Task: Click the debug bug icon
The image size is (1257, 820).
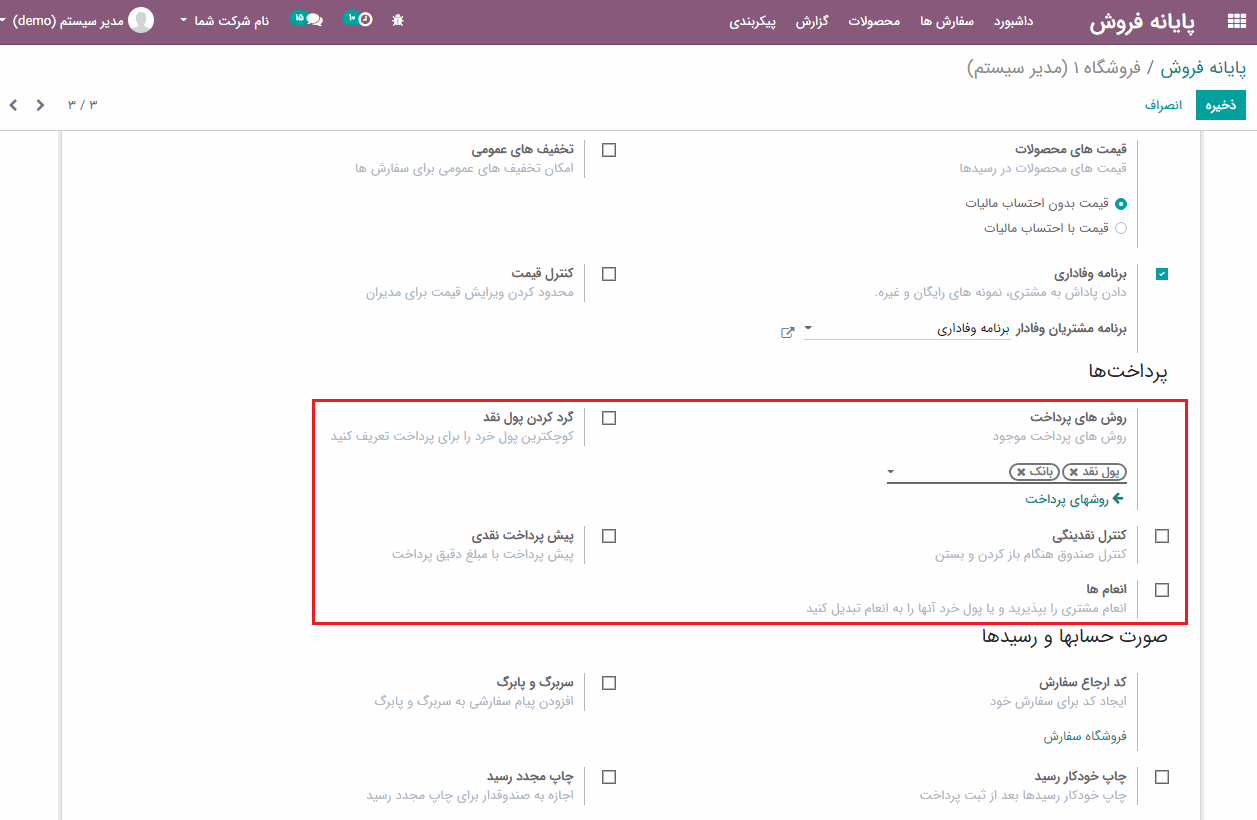Action: tap(398, 20)
